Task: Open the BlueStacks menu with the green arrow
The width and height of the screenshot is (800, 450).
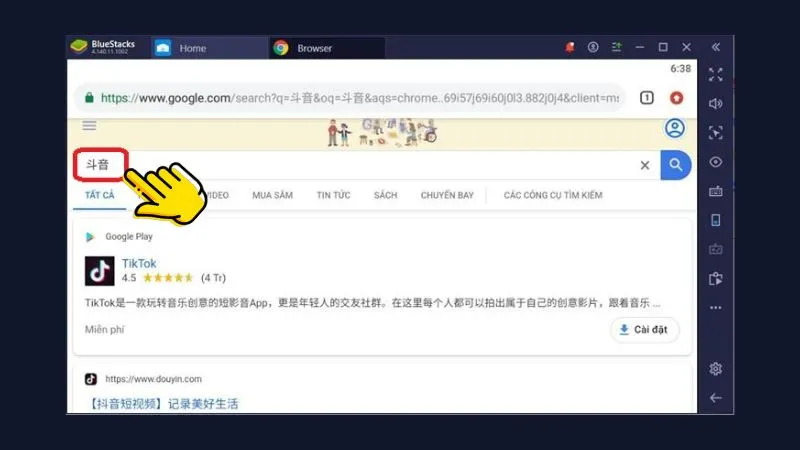Action: pyautogui.click(x=616, y=47)
